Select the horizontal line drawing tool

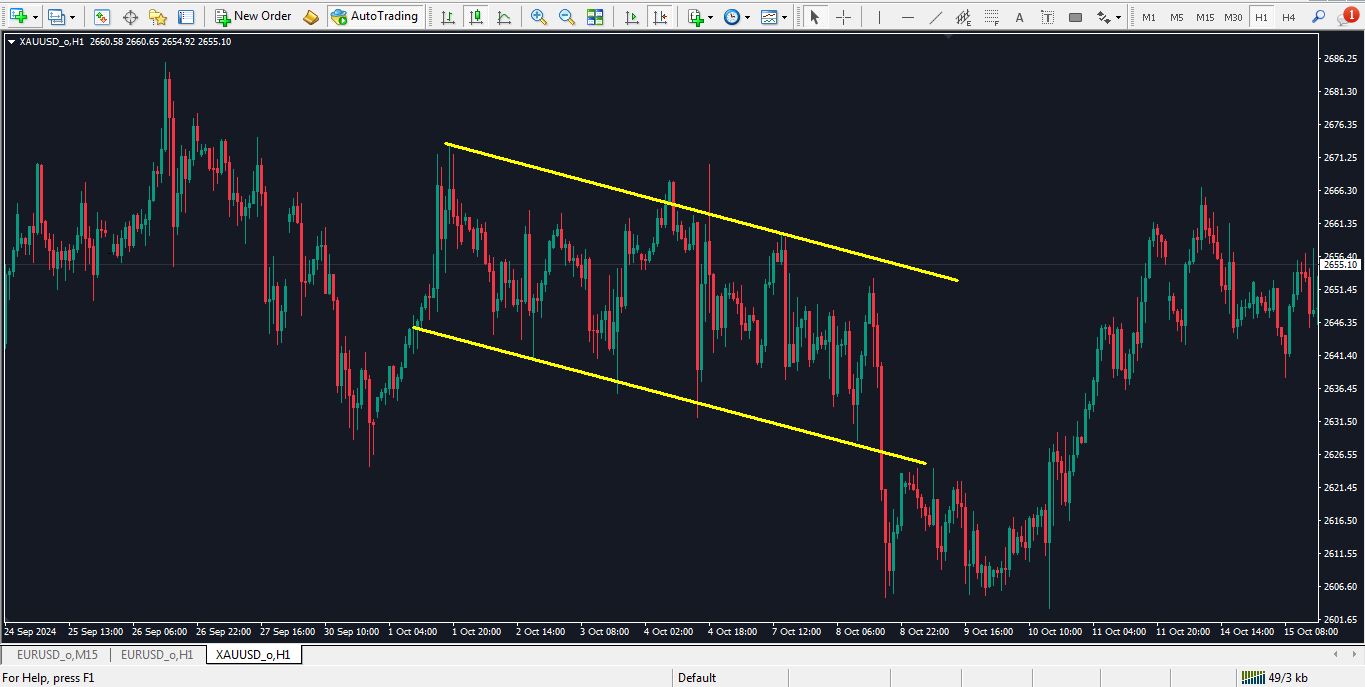[907, 17]
